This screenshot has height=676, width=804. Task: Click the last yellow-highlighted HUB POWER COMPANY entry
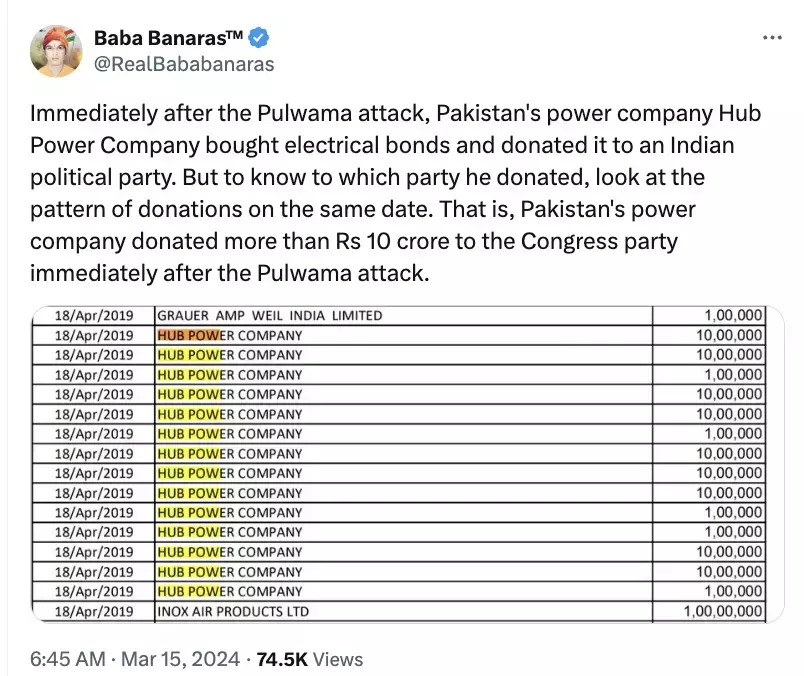point(229,591)
